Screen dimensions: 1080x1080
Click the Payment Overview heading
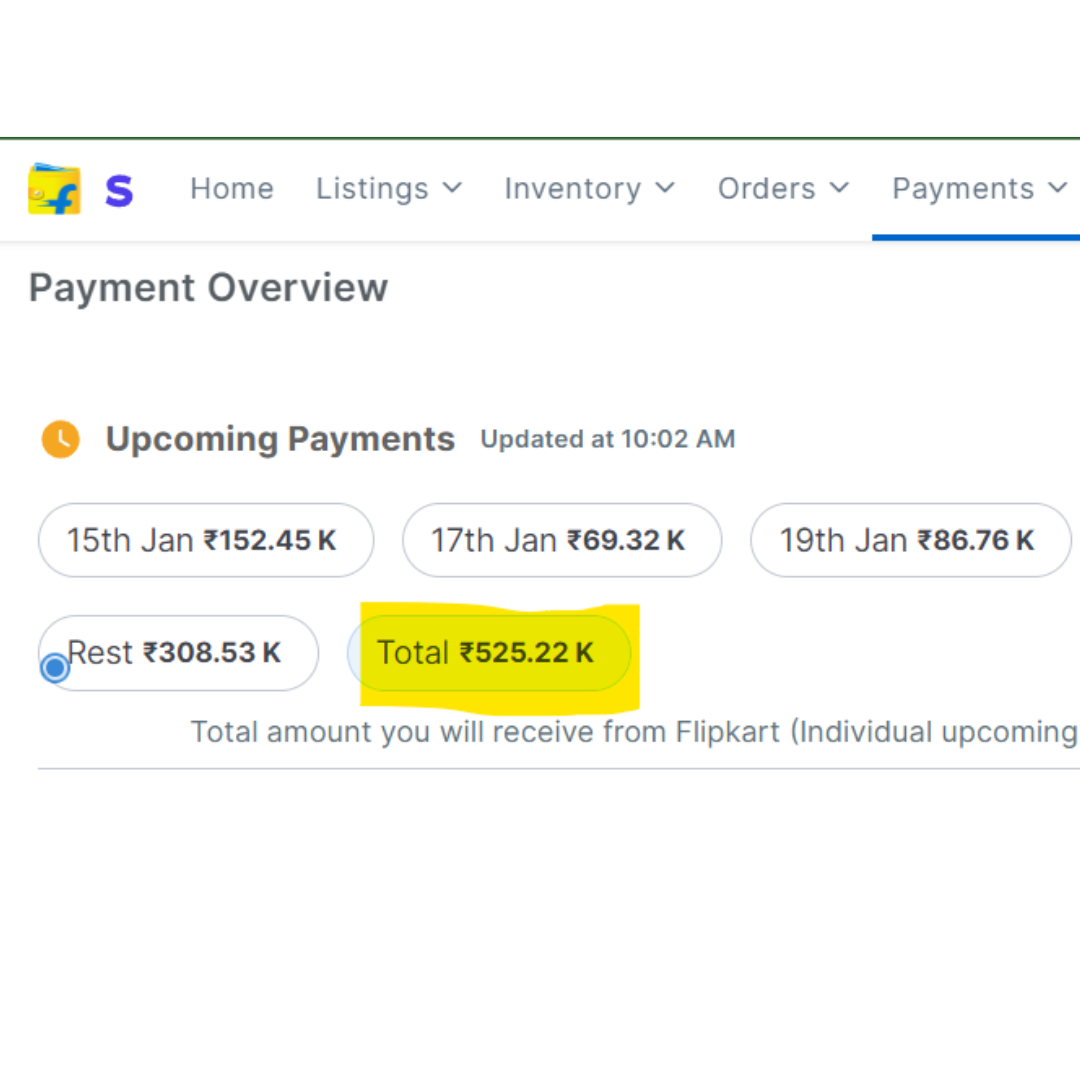(x=208, y=288)
